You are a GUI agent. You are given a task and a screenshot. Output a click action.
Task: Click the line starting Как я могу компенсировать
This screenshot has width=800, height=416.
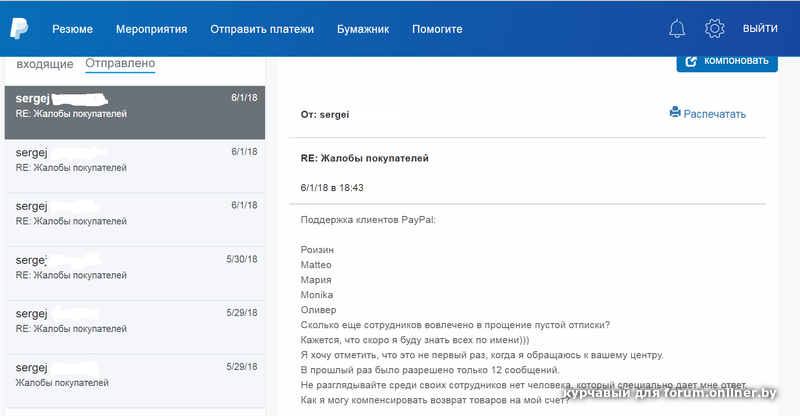click(435, 400)
